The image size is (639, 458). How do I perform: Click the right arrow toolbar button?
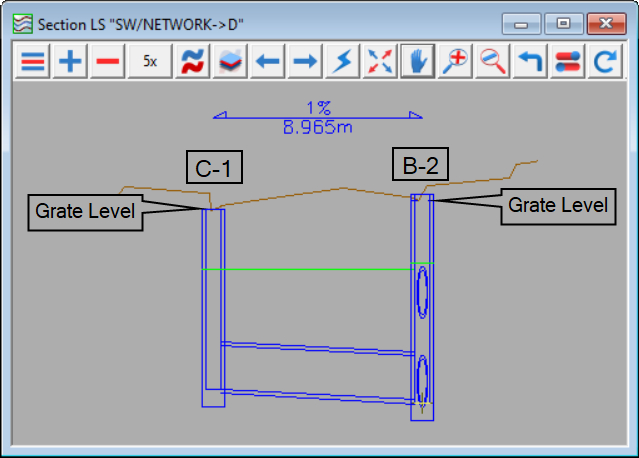tap(305, 61)
